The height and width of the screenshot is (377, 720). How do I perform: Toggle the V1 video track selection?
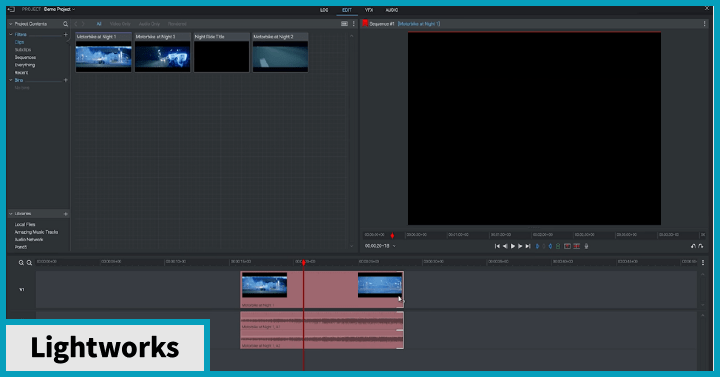[x=22, y=290]
